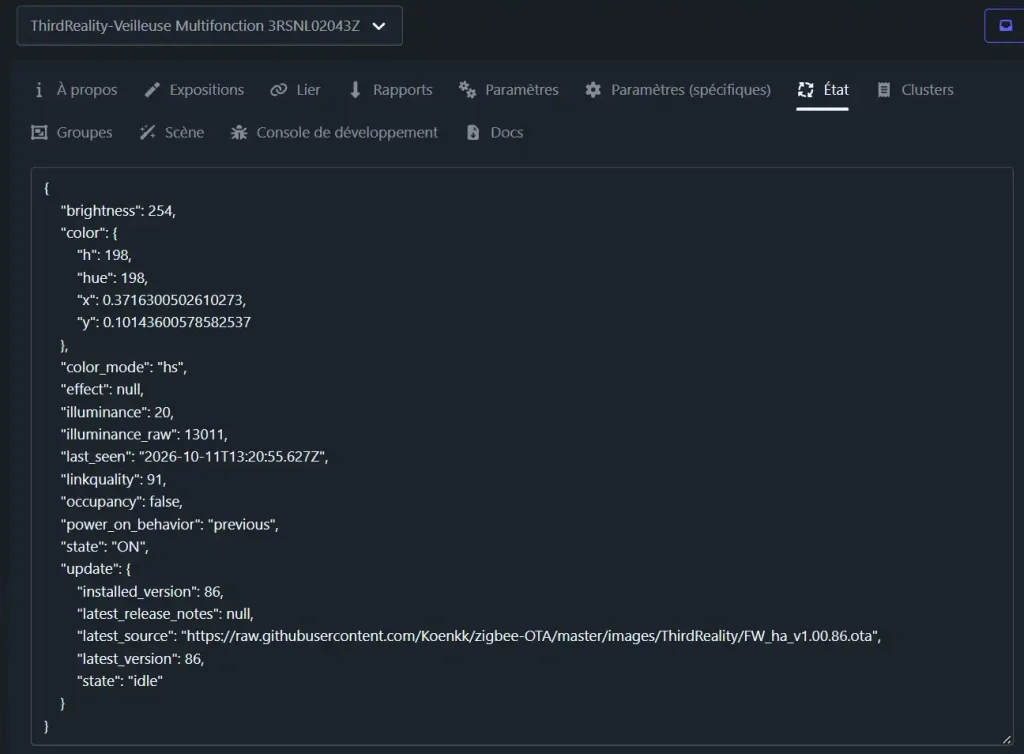
Task: Click inside the JSON state text area
Action: pyautogui.click(x=522, y=456)
